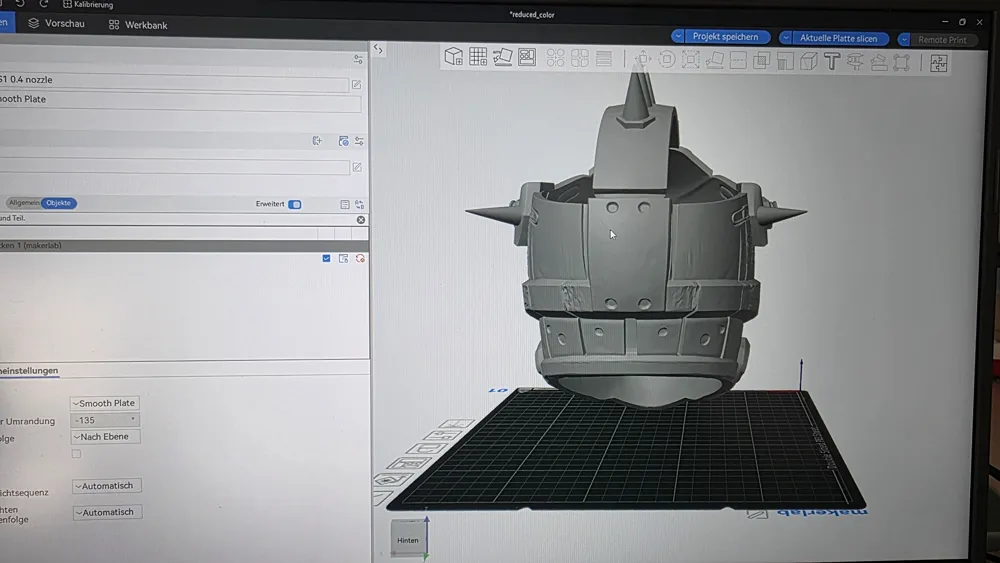The width and height of the screenshot is (1000, 563).
Task: Click the Variable layer height icon
Action: (x=603, y=59)
